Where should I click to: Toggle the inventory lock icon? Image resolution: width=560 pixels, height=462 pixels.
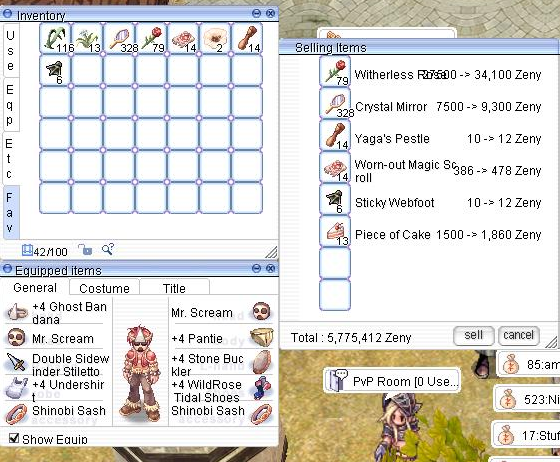click(x=85, y=250)
